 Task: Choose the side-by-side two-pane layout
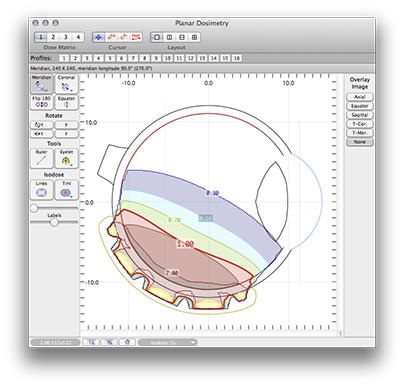pos(169,37)
